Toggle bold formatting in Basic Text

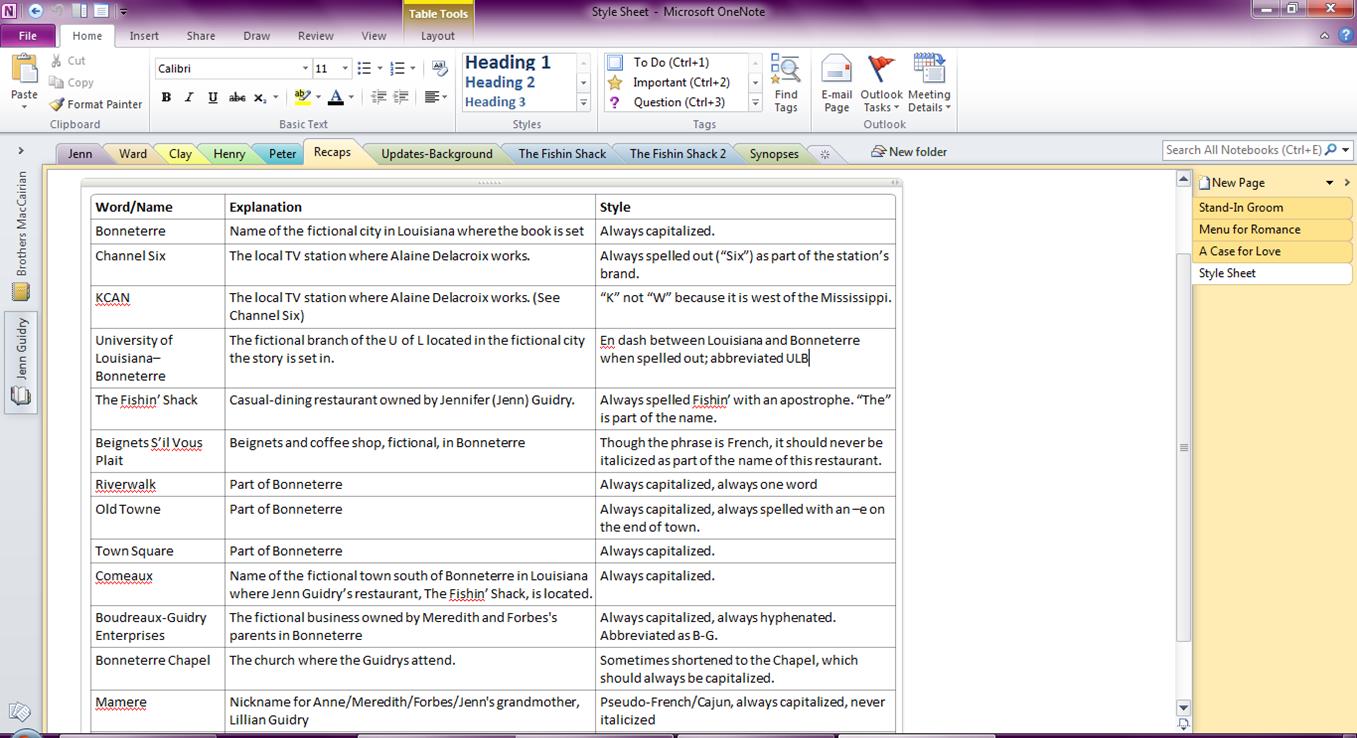[x=166, y=97]
